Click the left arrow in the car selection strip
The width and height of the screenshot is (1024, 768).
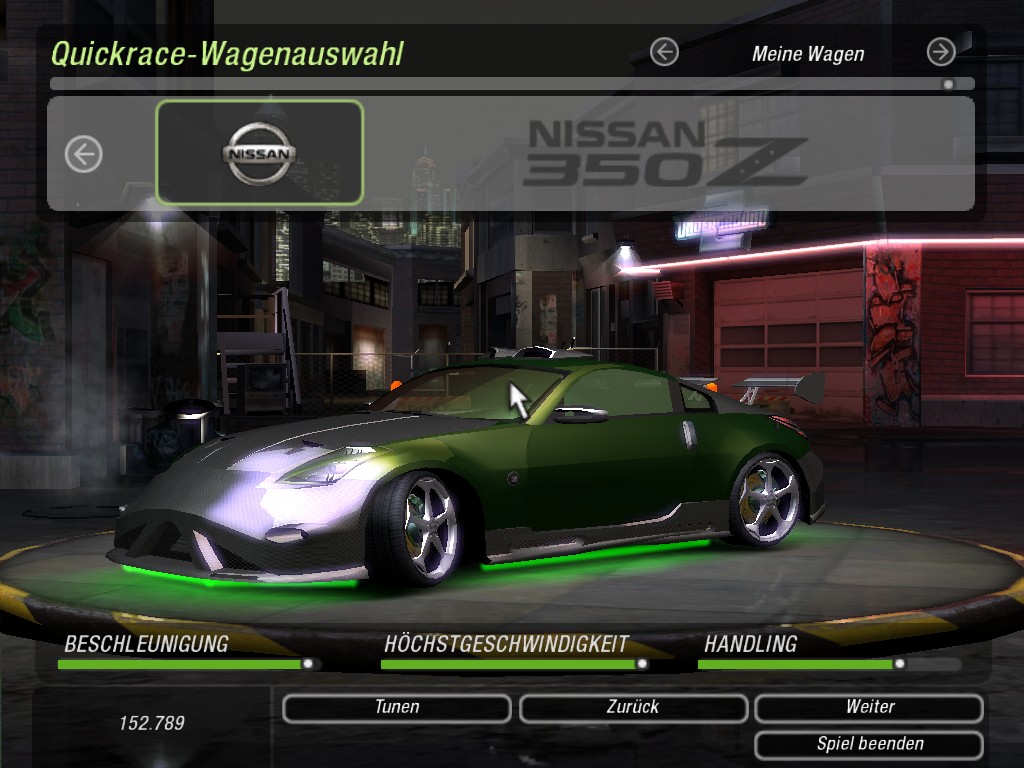[x=84, y=154]
